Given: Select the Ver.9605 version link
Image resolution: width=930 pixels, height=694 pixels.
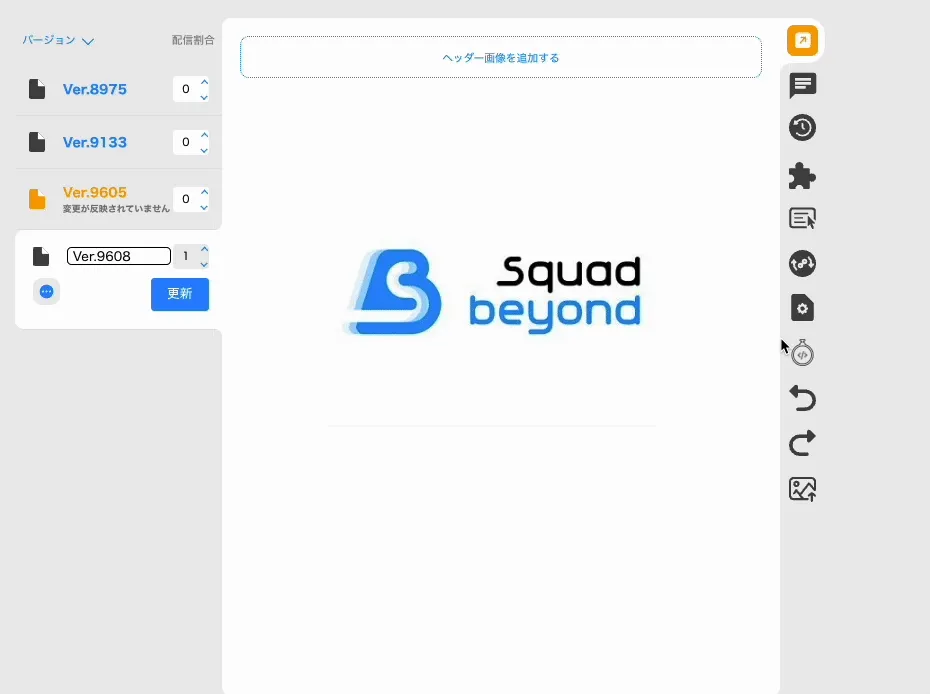Looking at the screenshot, I should (95, 192).
